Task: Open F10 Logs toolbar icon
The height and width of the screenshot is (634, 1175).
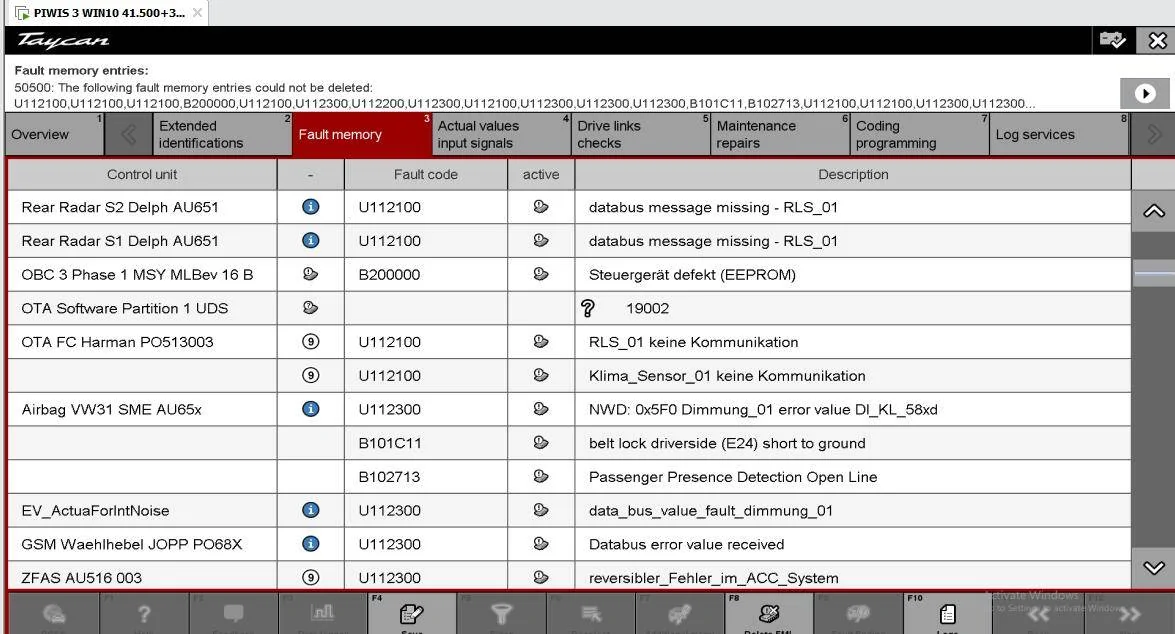Action: click(x=947, y=615)
